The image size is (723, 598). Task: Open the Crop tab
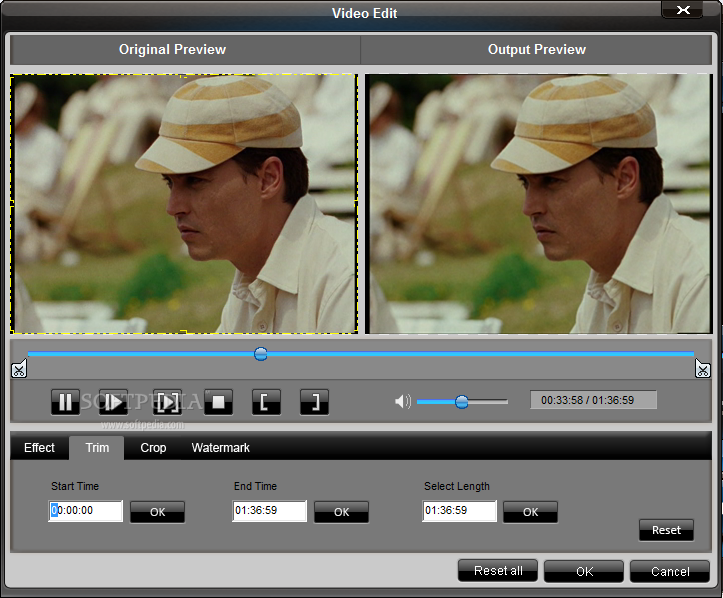click(x=153, y=448)
